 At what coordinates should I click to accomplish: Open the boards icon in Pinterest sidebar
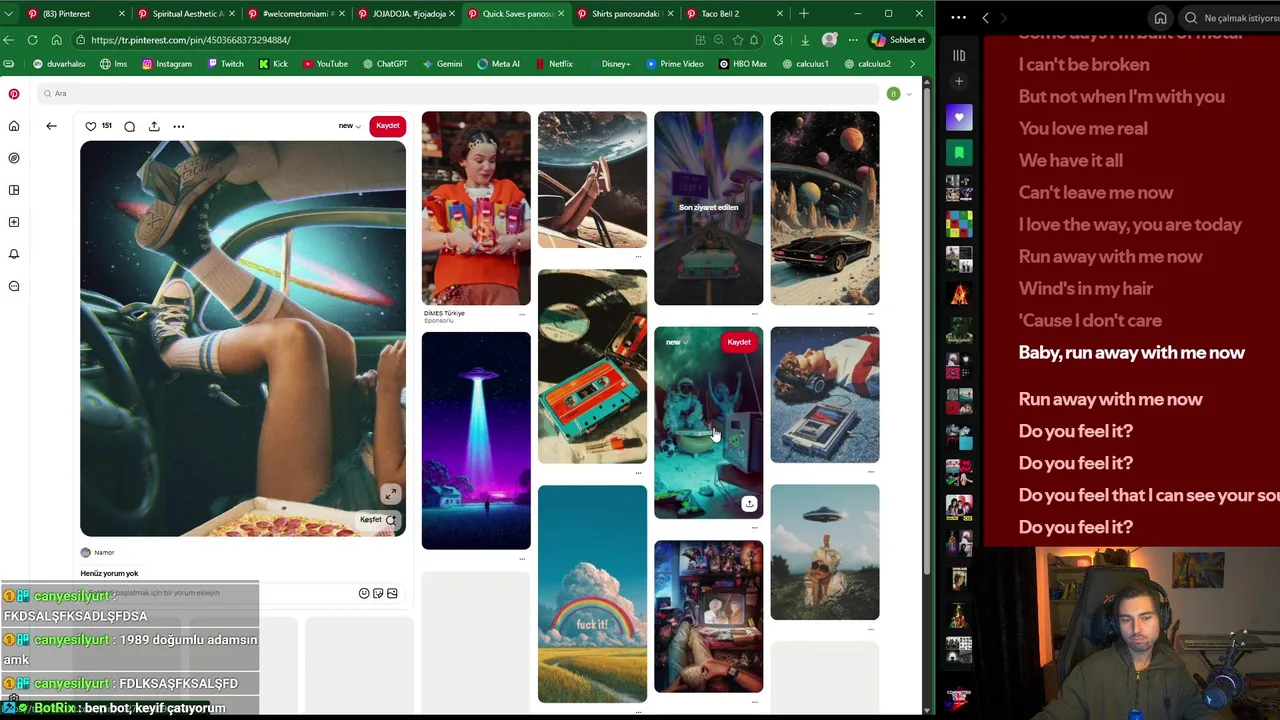tap(14, 190)
